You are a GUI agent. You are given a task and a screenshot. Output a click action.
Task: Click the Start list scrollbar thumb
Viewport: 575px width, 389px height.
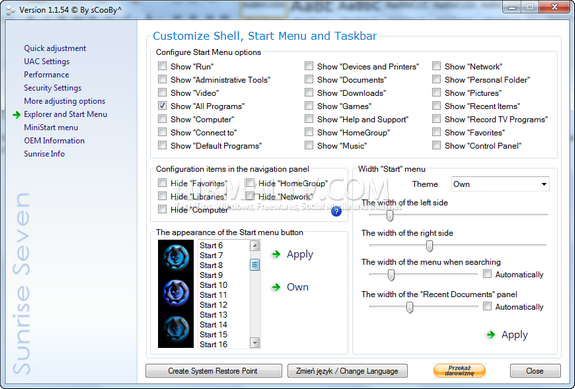pyautogui.click(x=255, y=264)
